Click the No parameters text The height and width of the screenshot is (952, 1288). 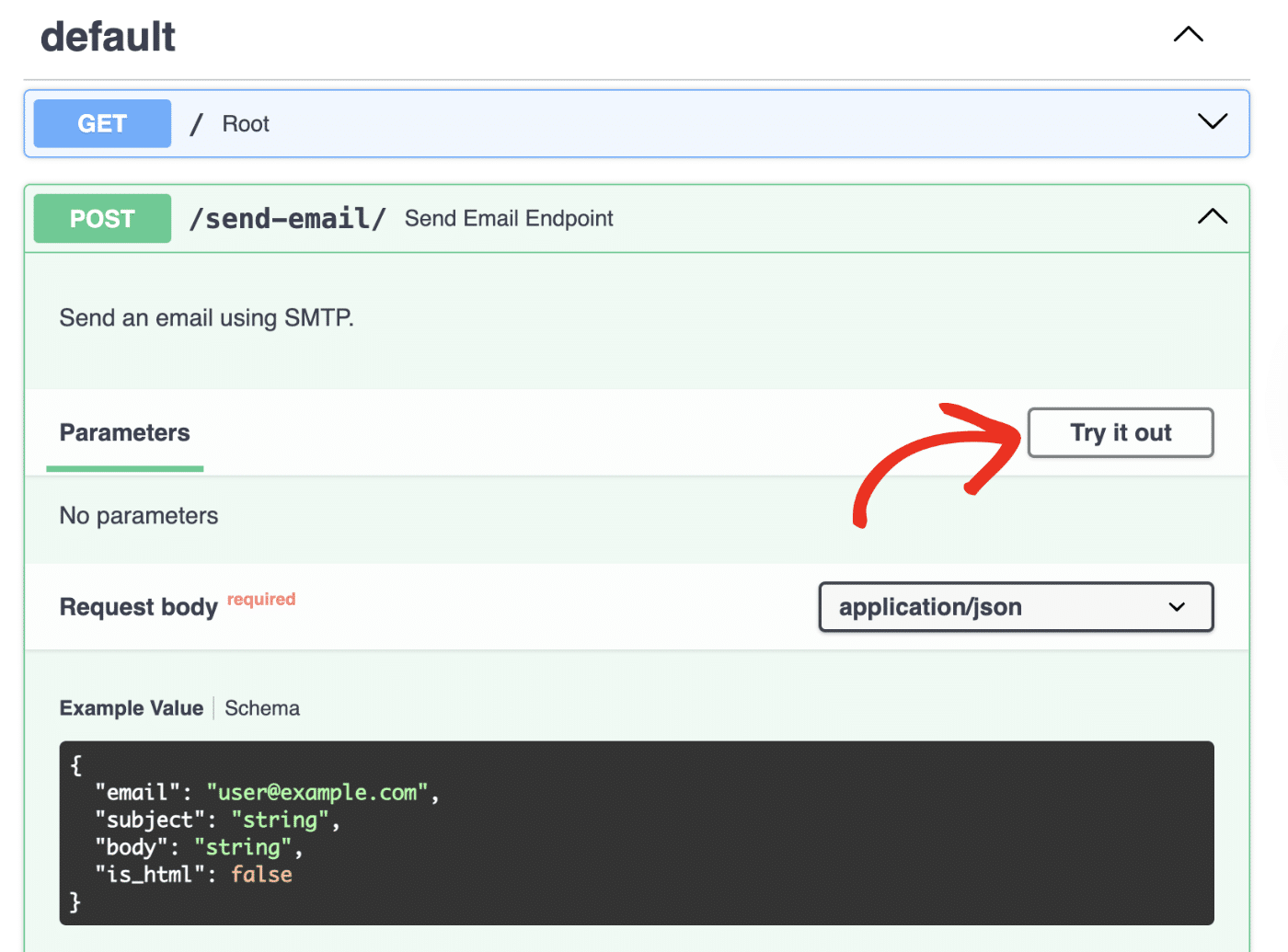point(138,515)
